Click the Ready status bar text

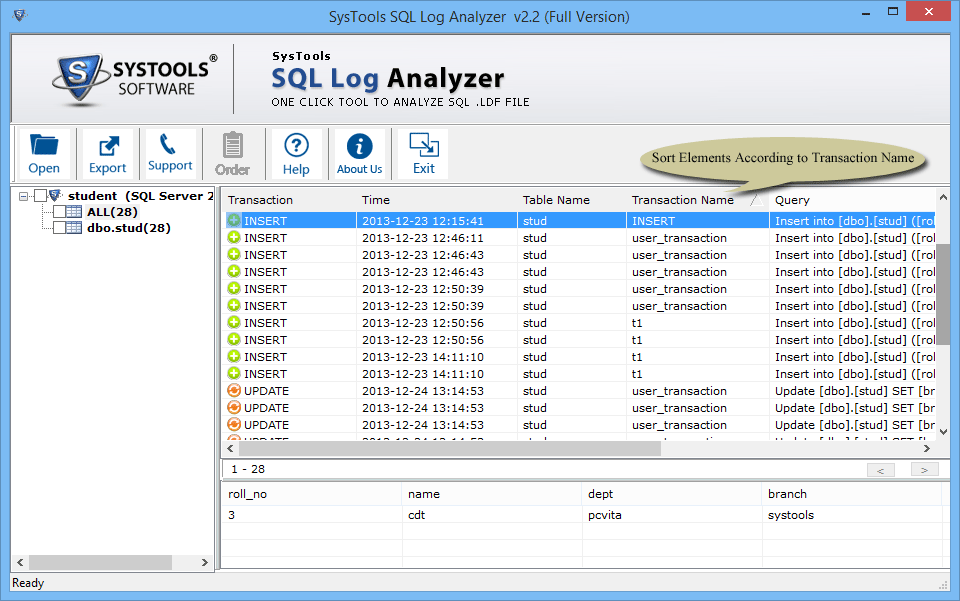[28, 583]
